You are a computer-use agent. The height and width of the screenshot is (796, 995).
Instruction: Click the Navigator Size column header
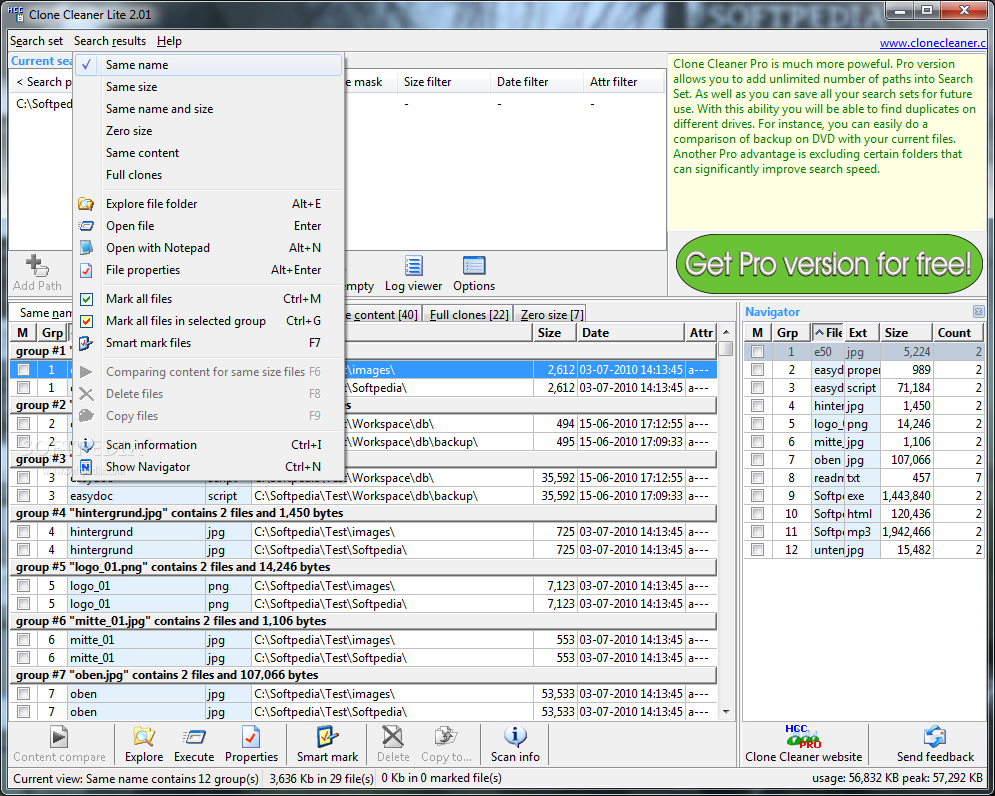click(906, 333)
